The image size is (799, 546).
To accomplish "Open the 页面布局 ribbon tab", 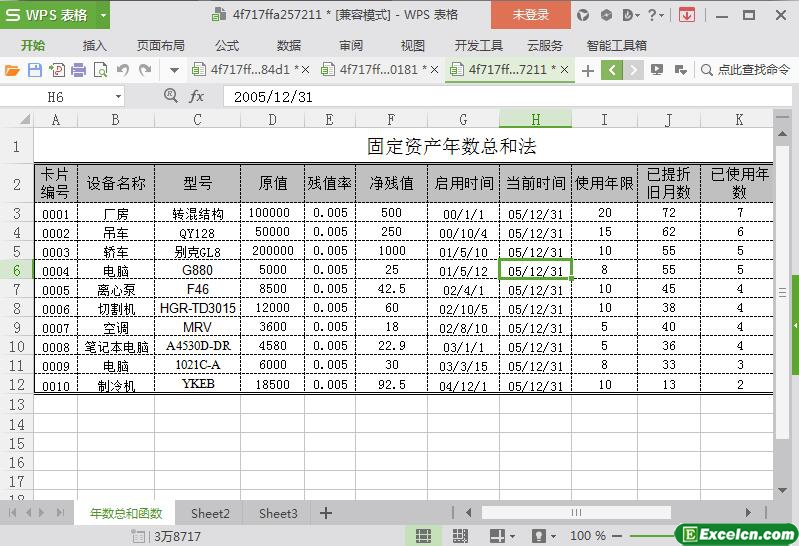I will point(161,45).
